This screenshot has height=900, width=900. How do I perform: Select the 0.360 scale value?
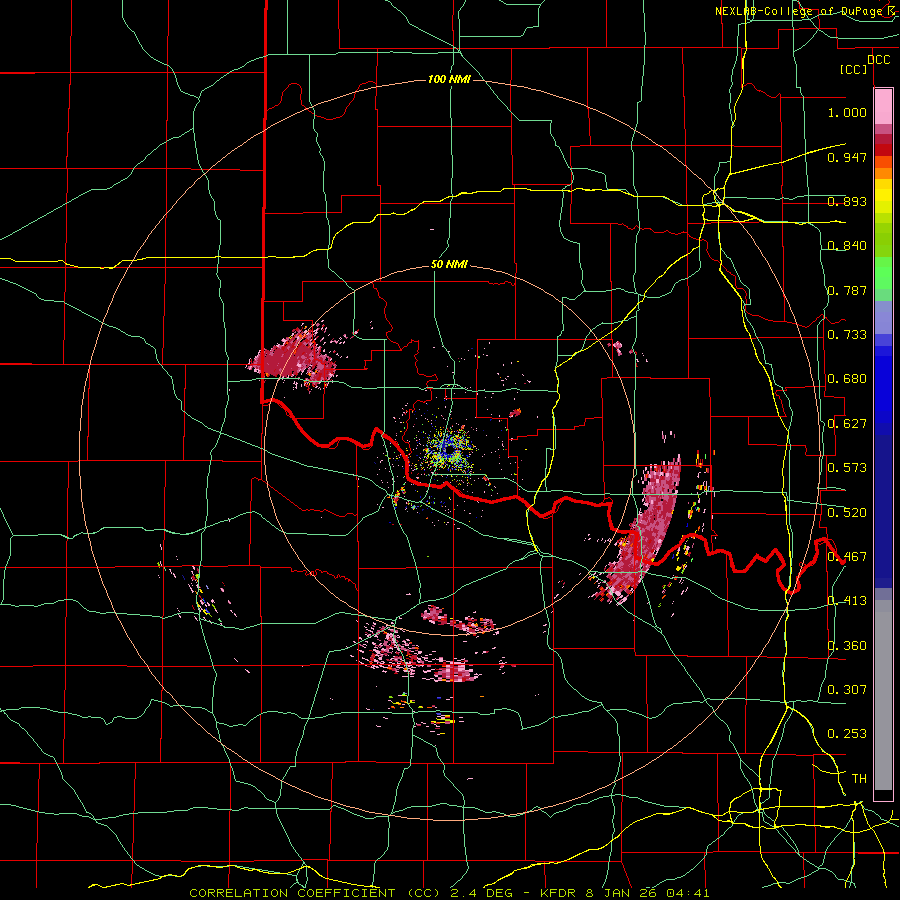[x=847, y=646]
